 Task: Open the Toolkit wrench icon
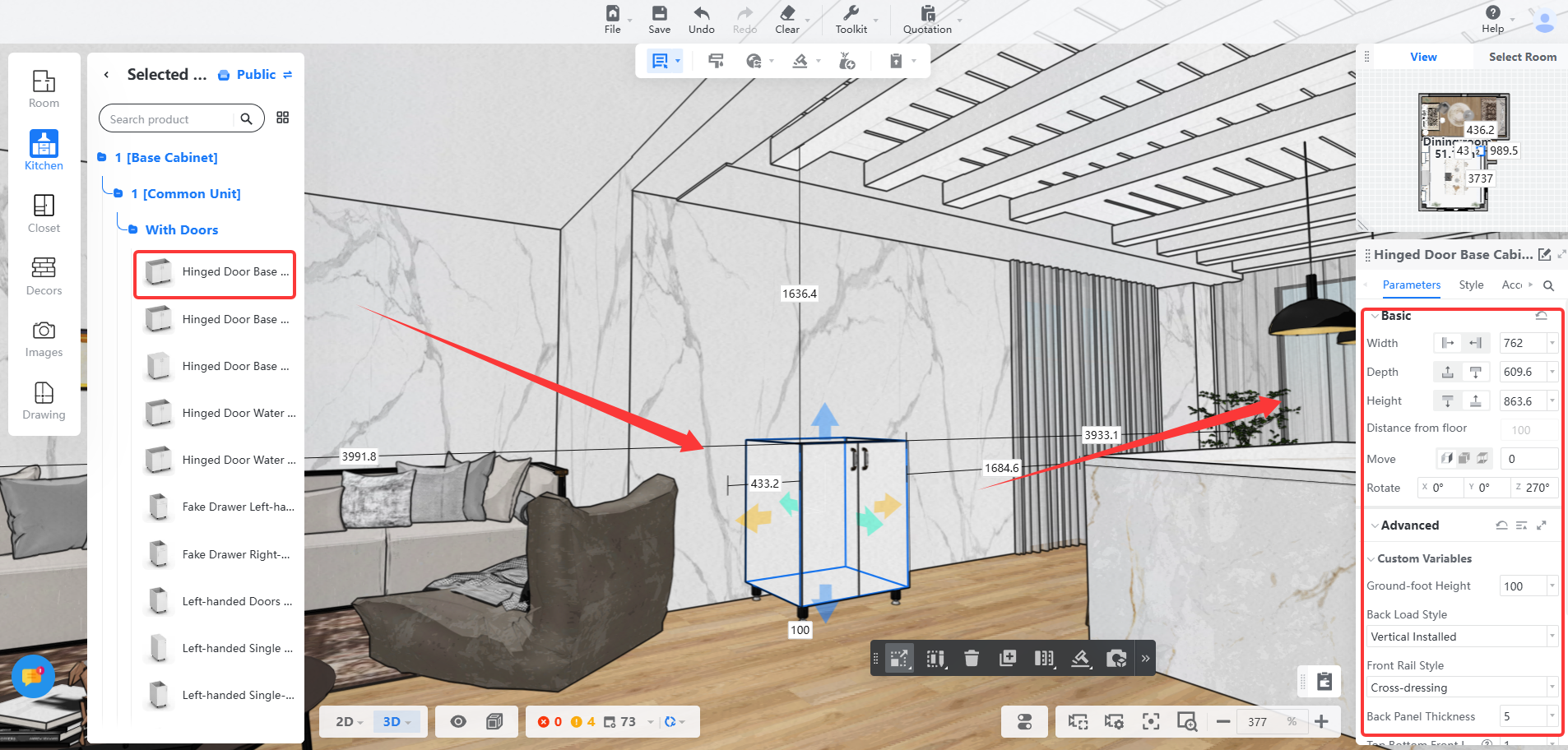851,19
